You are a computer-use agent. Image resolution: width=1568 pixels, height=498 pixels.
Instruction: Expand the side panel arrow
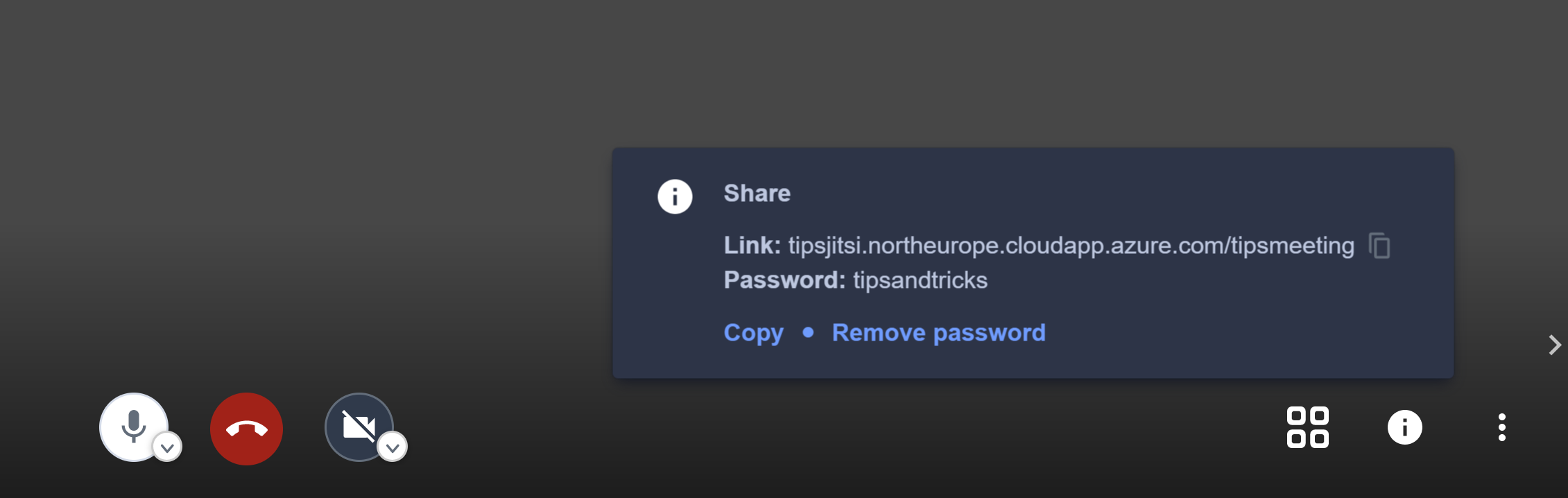[x=1555, y=345]
